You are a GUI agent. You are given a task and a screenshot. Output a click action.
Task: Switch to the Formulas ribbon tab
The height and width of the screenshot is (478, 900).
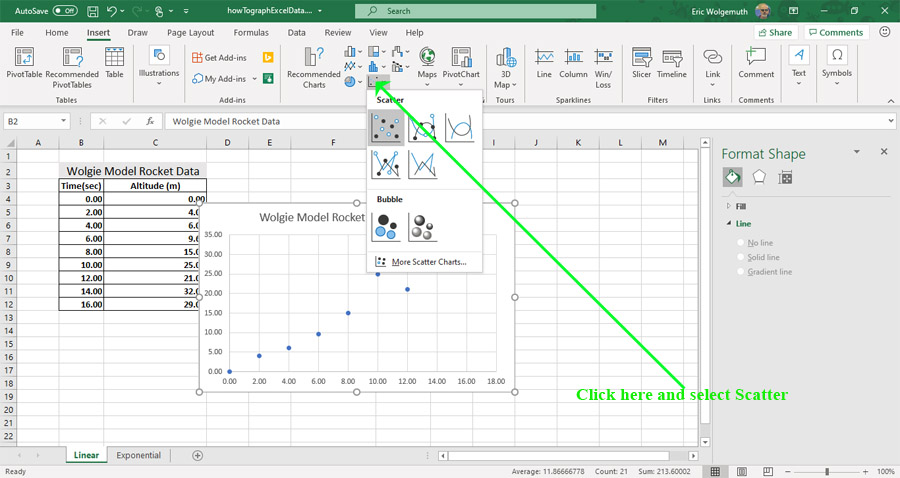tap(251, 32)
